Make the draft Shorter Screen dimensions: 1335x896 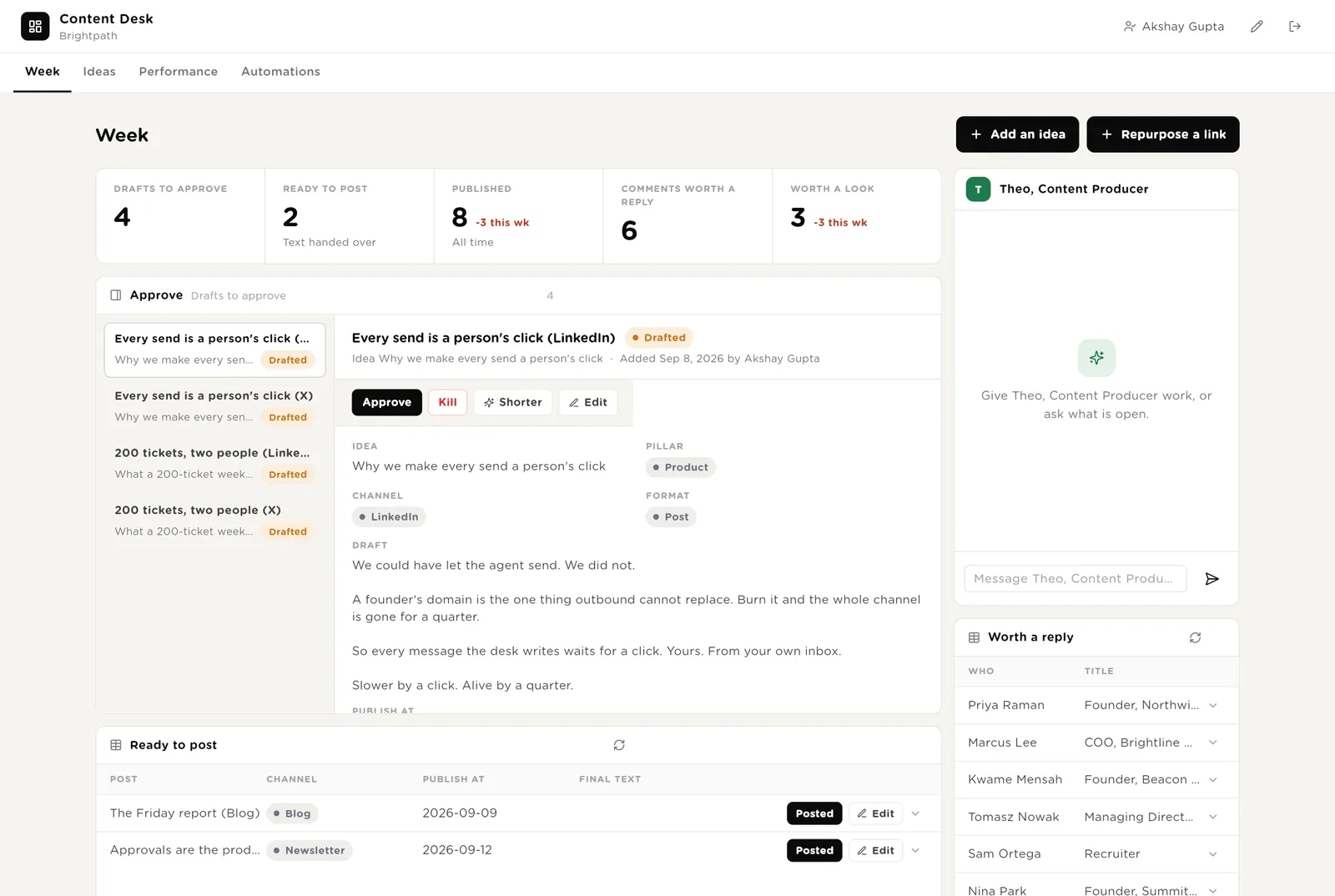click(513, 402)
